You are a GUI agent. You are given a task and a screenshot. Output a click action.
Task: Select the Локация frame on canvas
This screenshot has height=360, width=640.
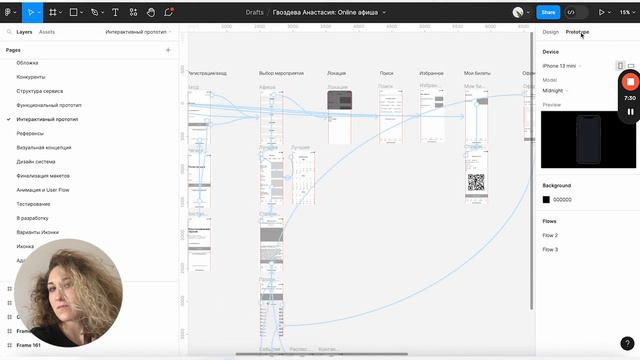340,117
